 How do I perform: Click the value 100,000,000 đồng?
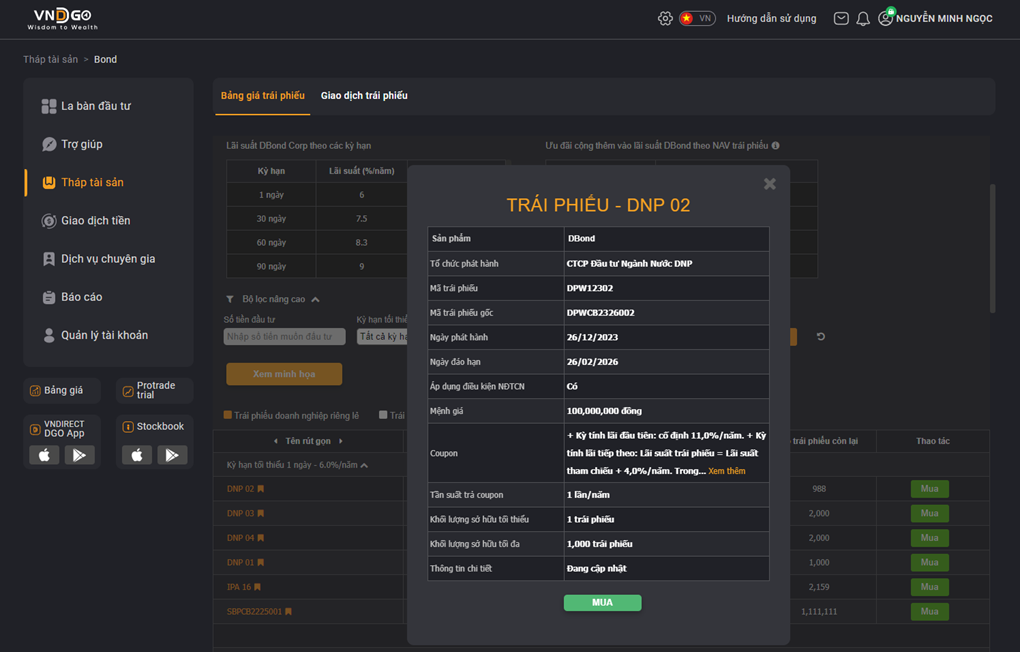click(x=604, y=411)
